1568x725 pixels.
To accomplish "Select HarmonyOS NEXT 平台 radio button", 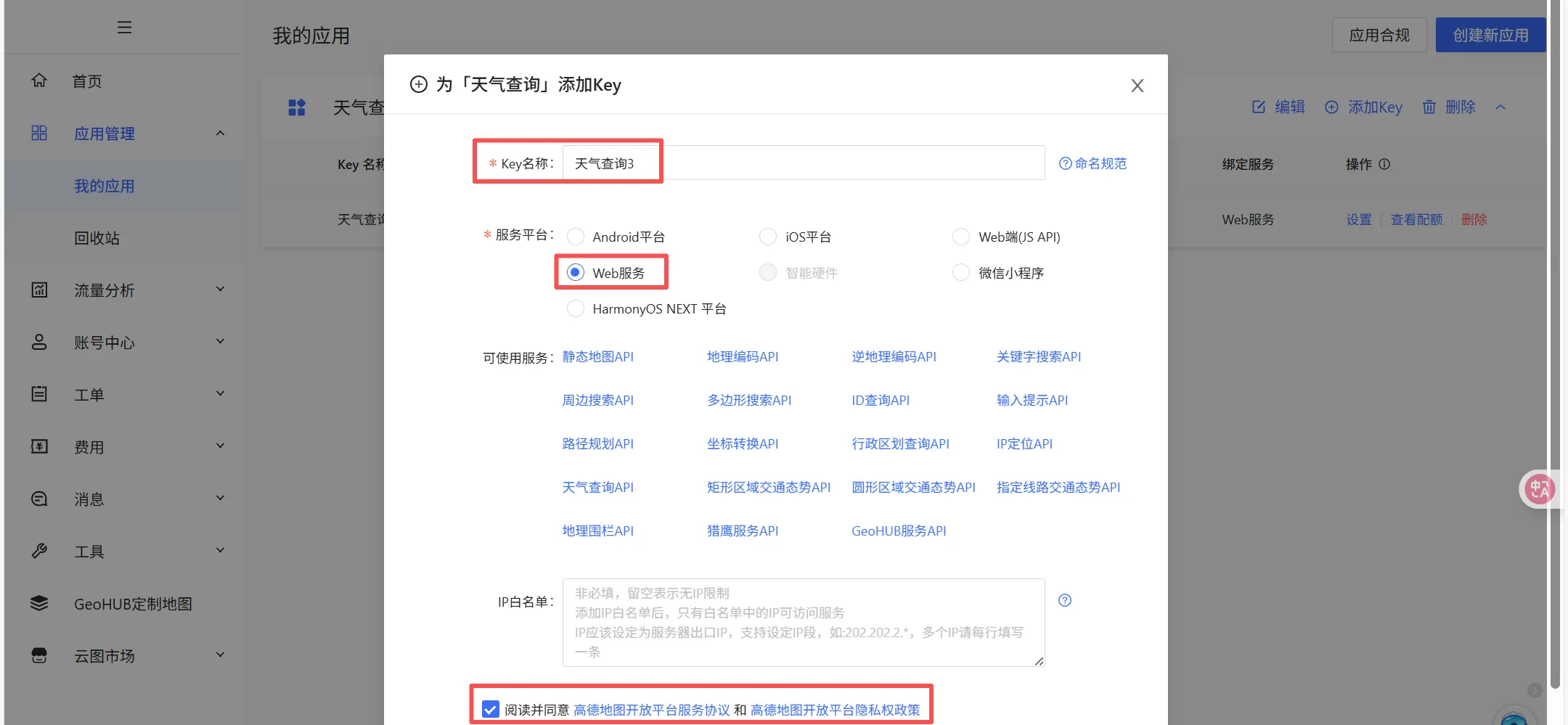I will pos(576,308).
